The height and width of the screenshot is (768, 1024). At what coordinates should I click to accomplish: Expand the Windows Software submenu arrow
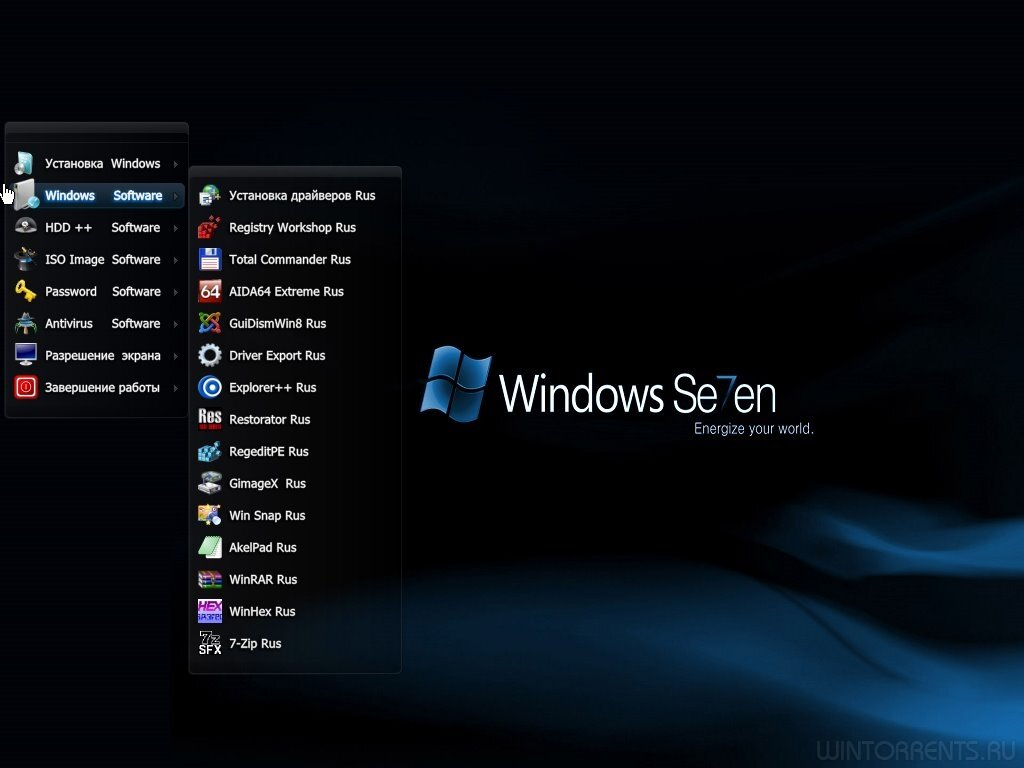tap(176, 196)
